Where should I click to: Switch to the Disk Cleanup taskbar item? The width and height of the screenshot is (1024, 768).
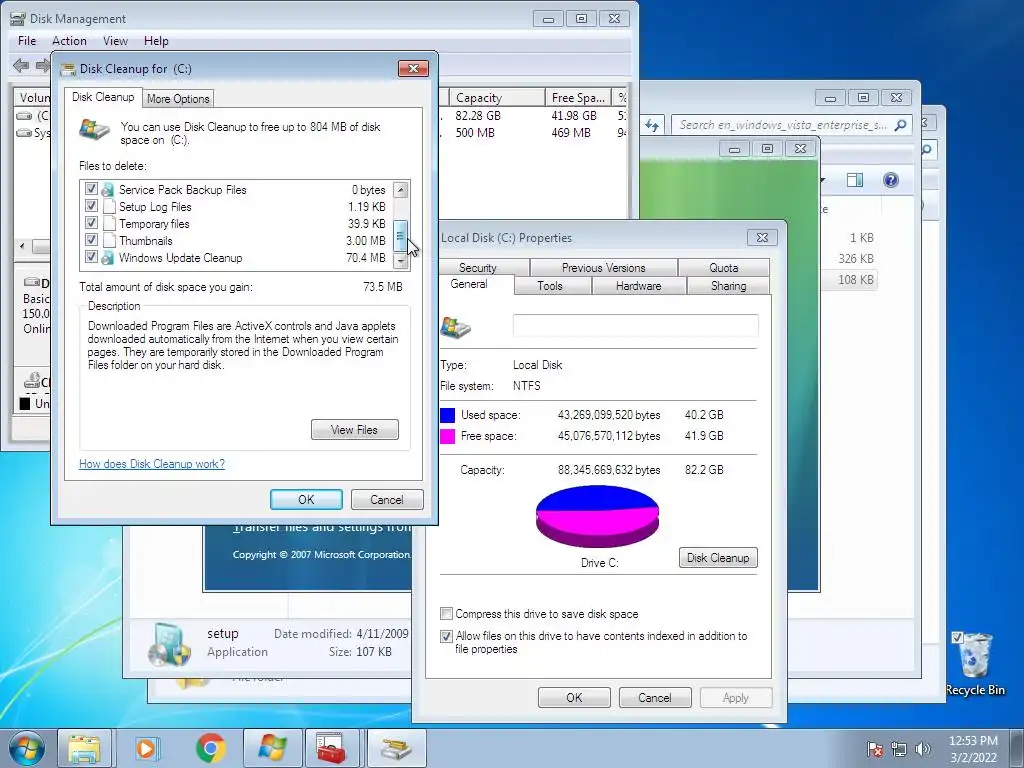(396, 748)
